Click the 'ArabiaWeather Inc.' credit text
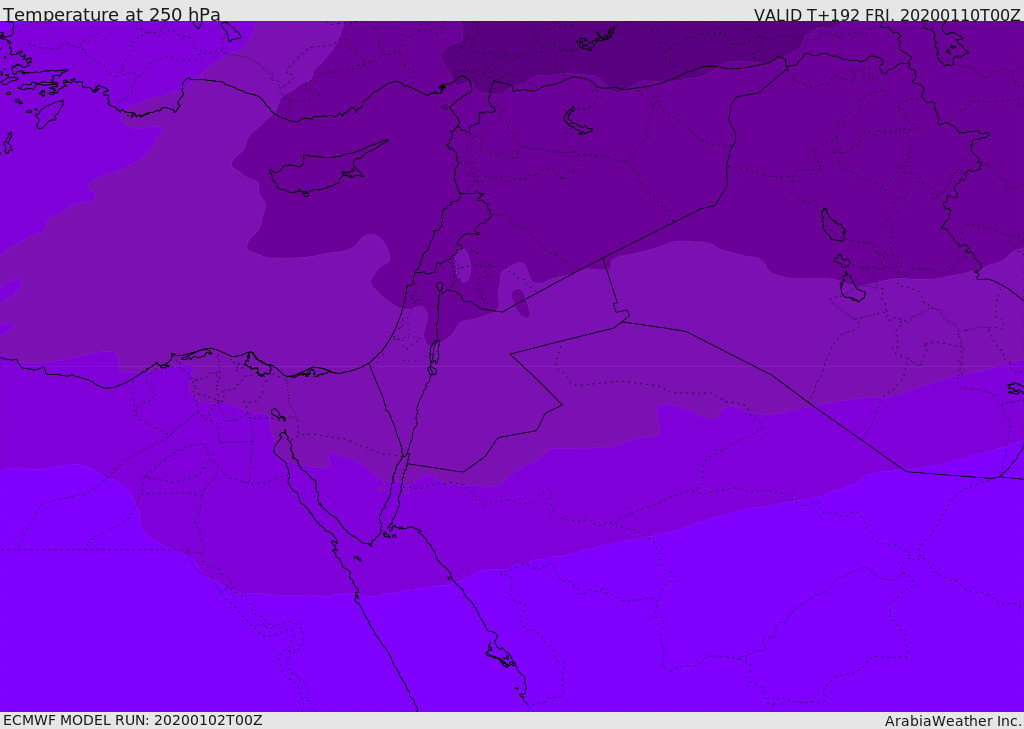The image size is (1024, 729). [x=953, y=721]
